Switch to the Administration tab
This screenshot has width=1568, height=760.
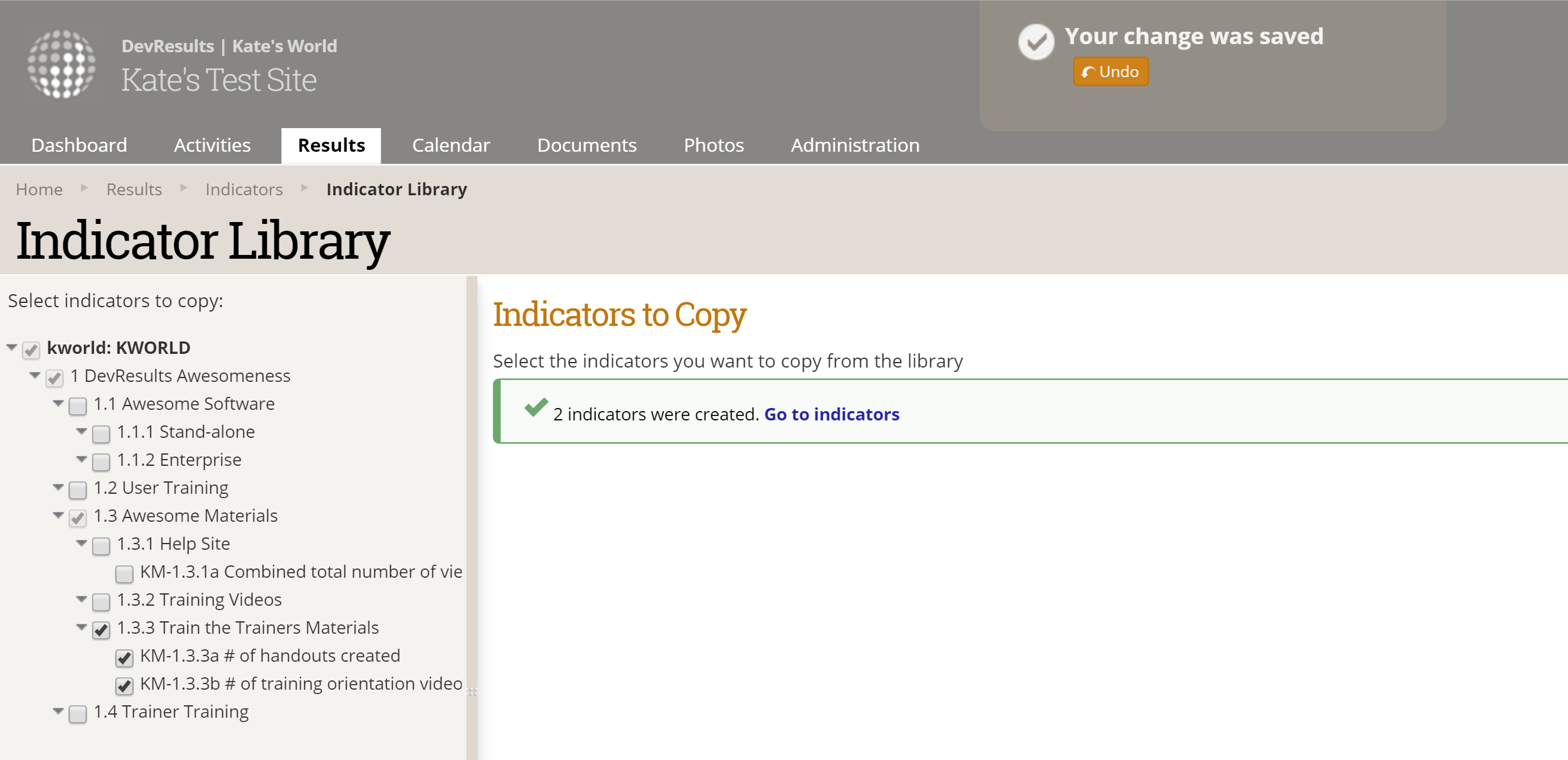pyautogui.click(x=855, y=145)
